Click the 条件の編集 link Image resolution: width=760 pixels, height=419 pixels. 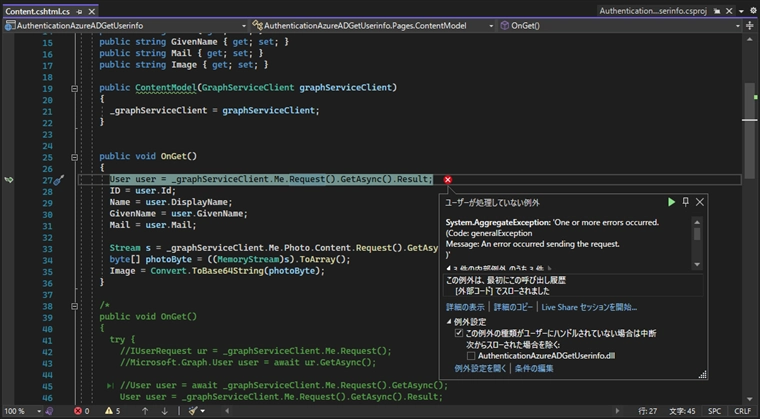point(534,369)
